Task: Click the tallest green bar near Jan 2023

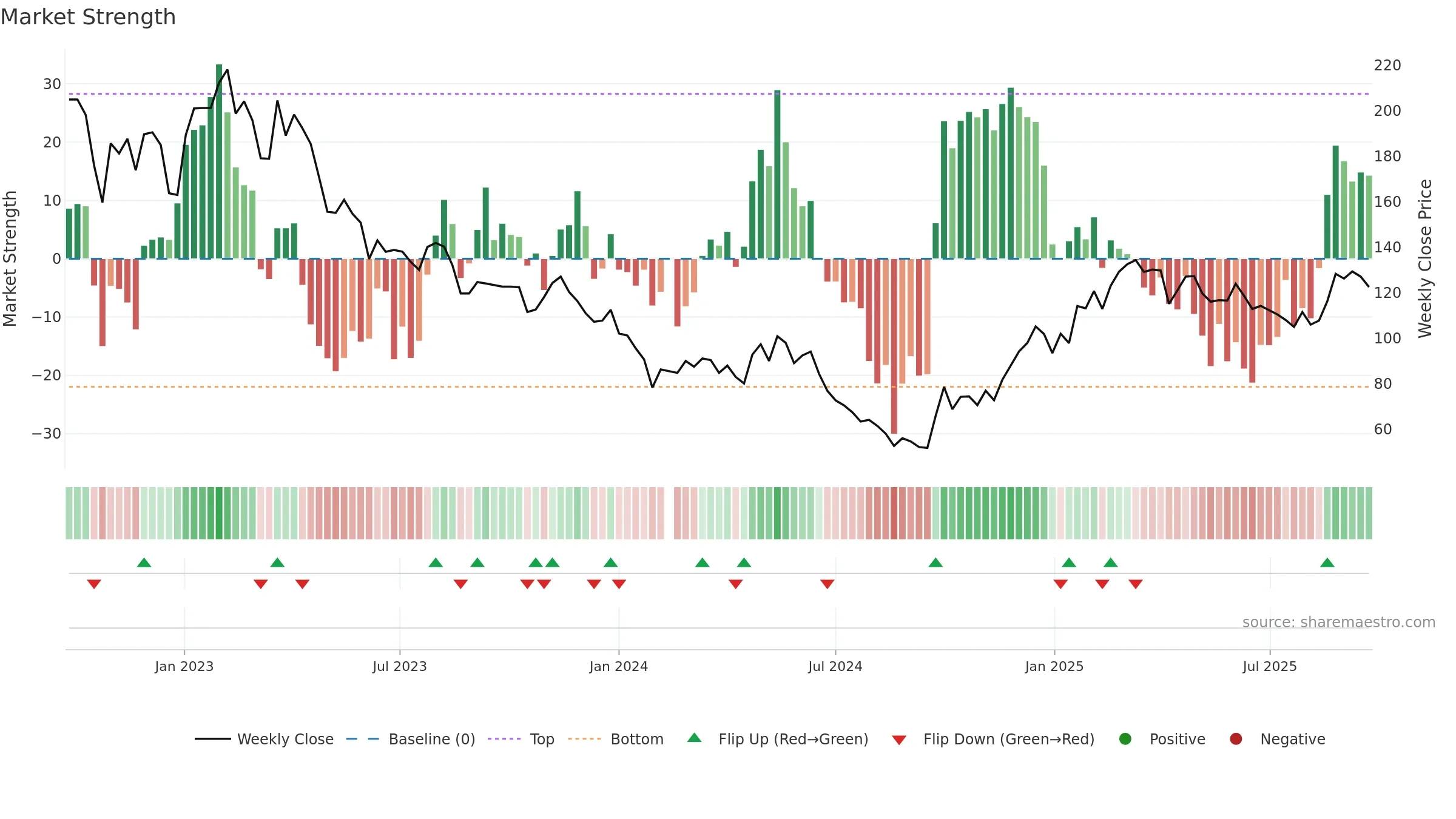Action: click(x=219, y=161)
